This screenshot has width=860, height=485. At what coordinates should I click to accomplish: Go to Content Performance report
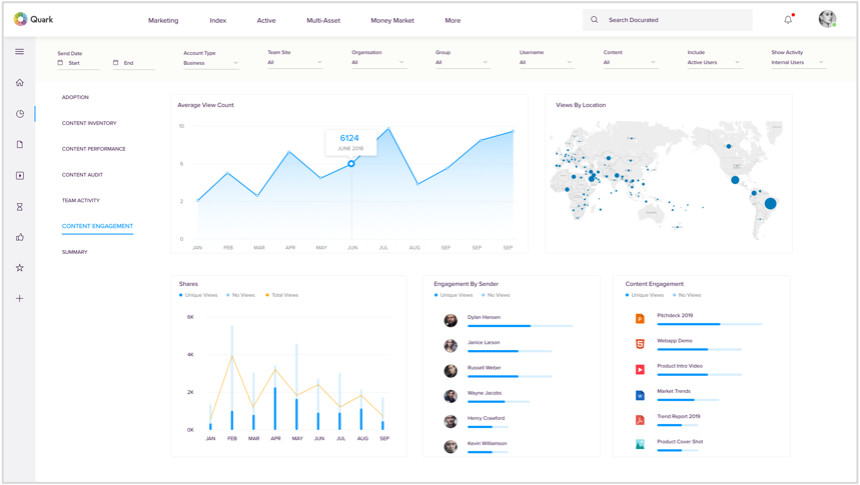click(x=93, y=149)
